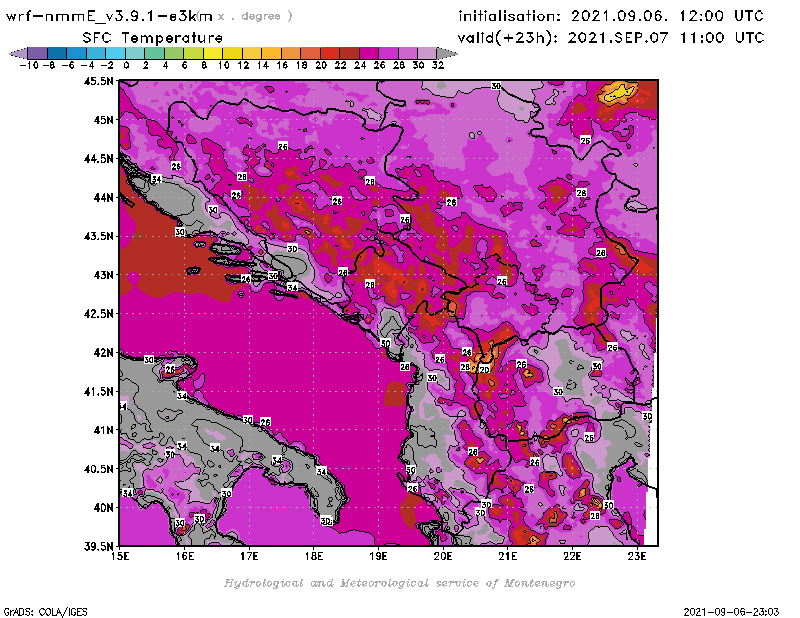Select the bright yellow swatch between 8 and 10

click(x=213, y=53)
